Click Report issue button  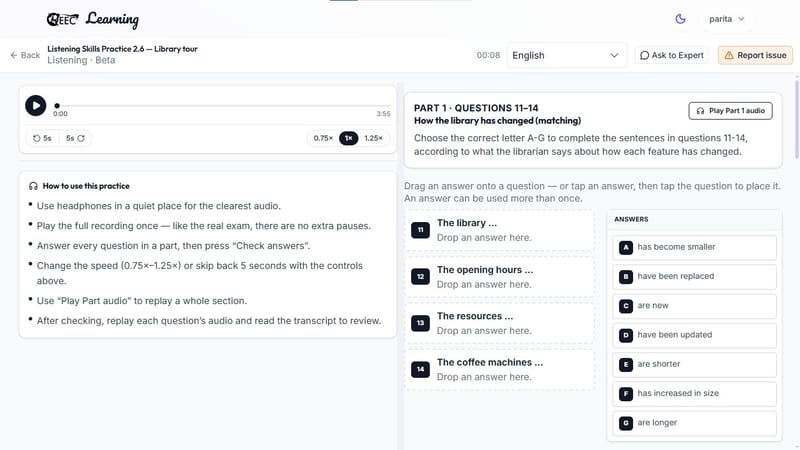tap(755, 55)
